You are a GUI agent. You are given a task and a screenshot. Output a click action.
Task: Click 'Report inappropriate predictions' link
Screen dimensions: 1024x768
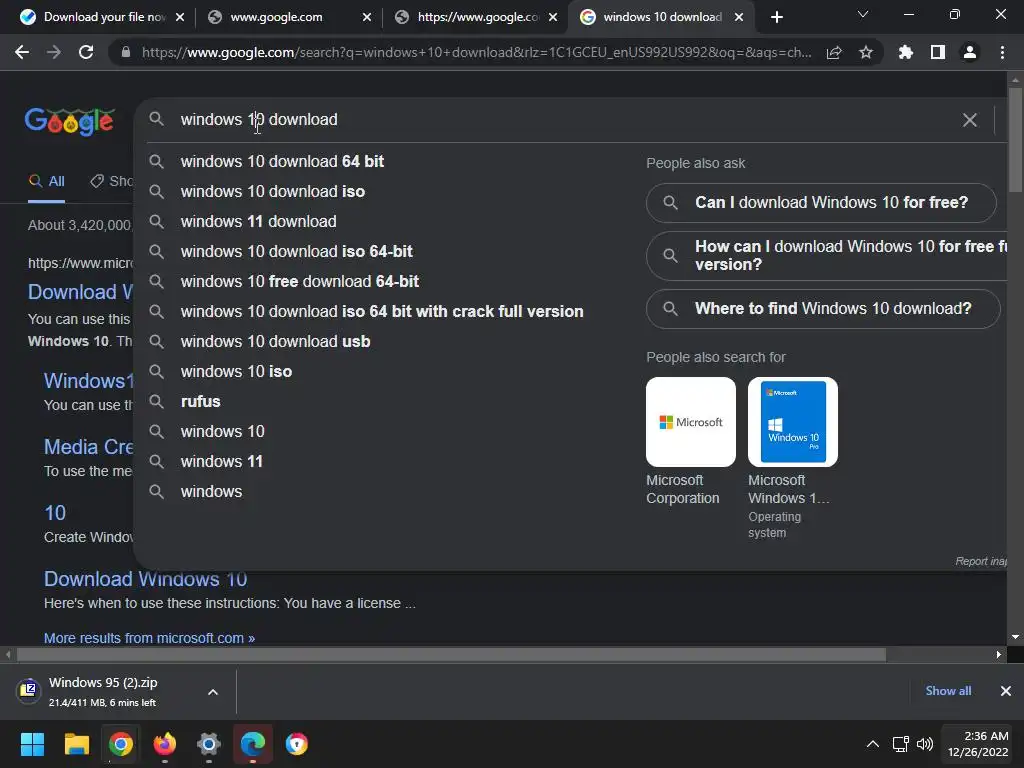coord(981,561)
